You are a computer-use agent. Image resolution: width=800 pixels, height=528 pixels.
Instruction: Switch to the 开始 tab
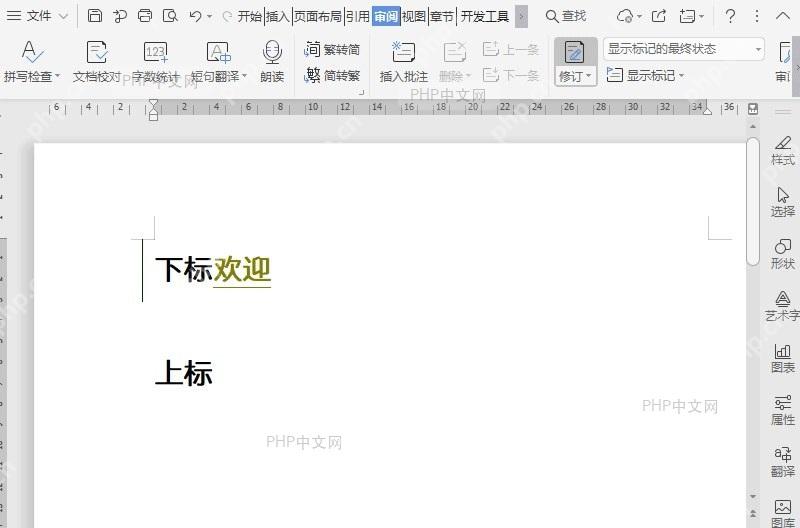250,16
